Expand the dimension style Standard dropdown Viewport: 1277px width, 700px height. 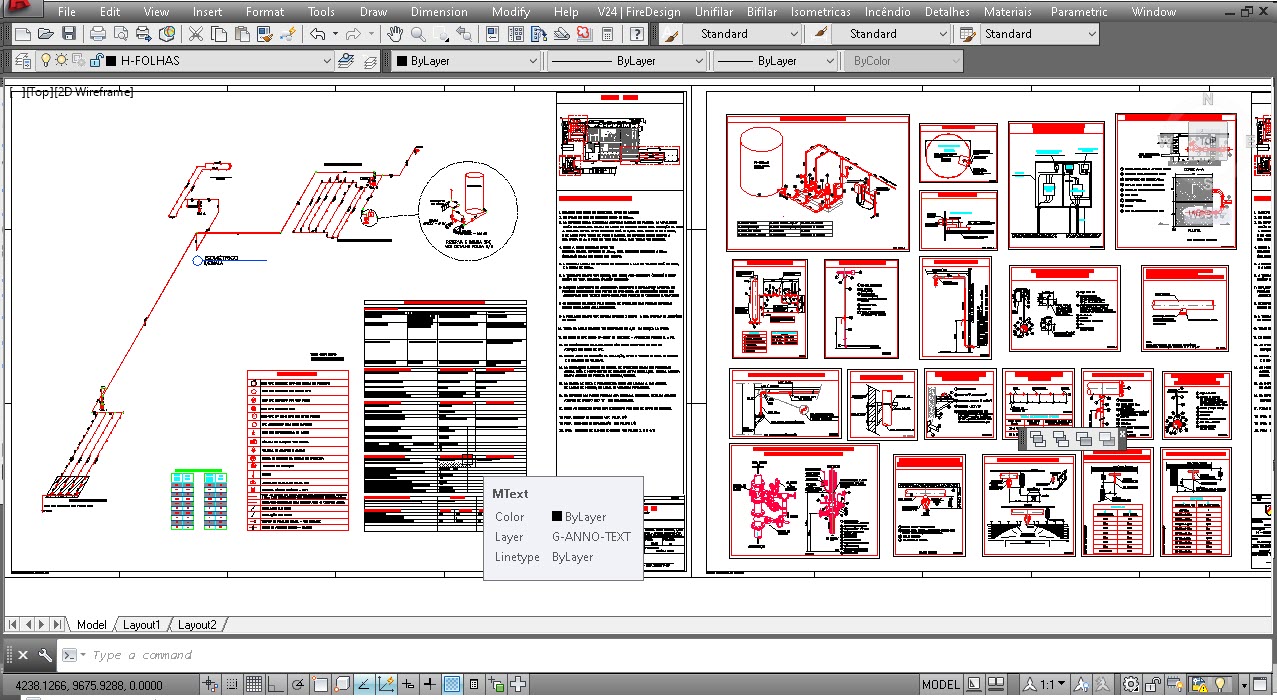click(x=942, y=34)
